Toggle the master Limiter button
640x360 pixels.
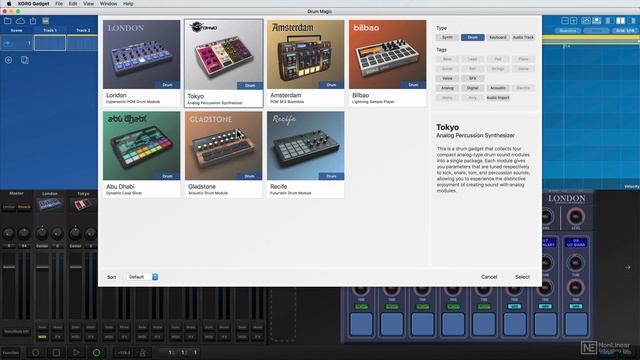pyautogui.click(x=9, y=207)
